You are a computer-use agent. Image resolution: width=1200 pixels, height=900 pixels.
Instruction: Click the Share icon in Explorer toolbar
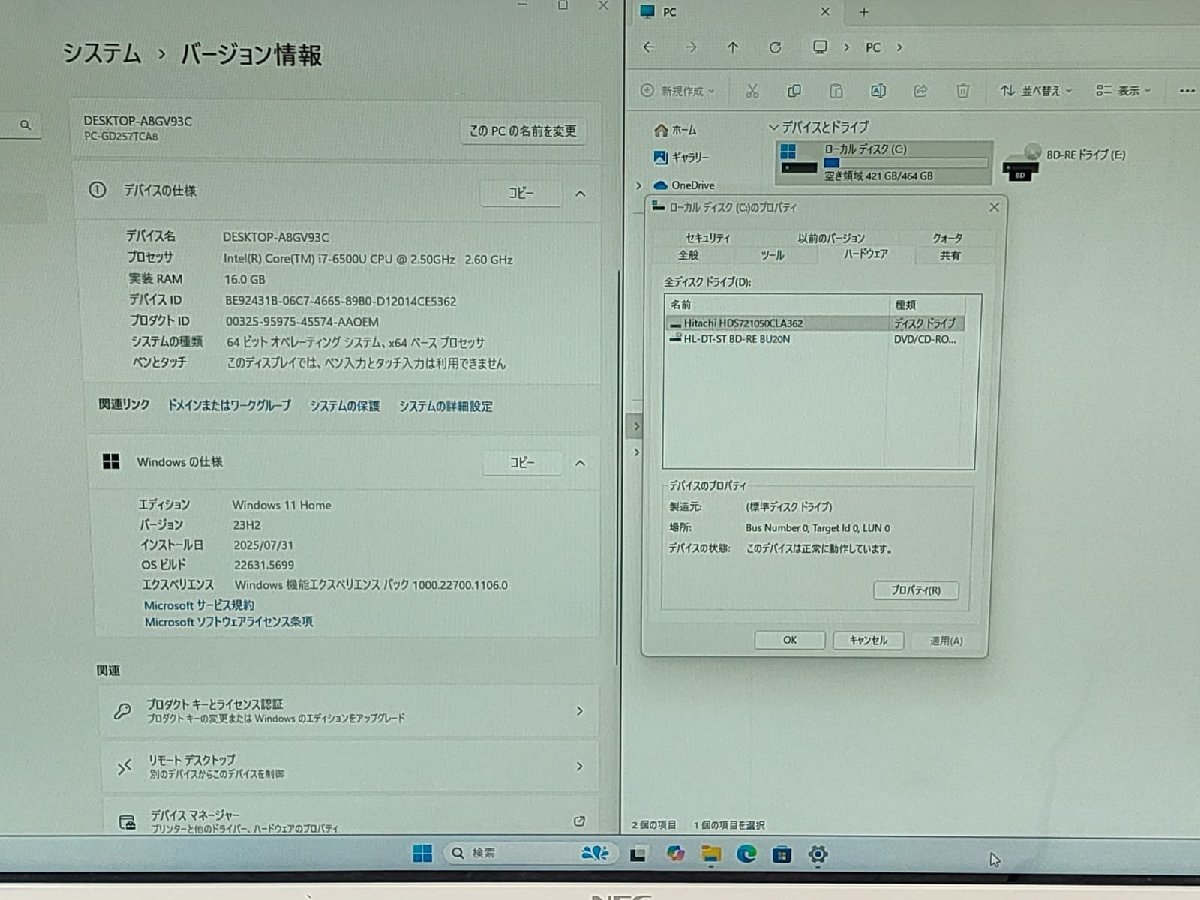(920, 91)
